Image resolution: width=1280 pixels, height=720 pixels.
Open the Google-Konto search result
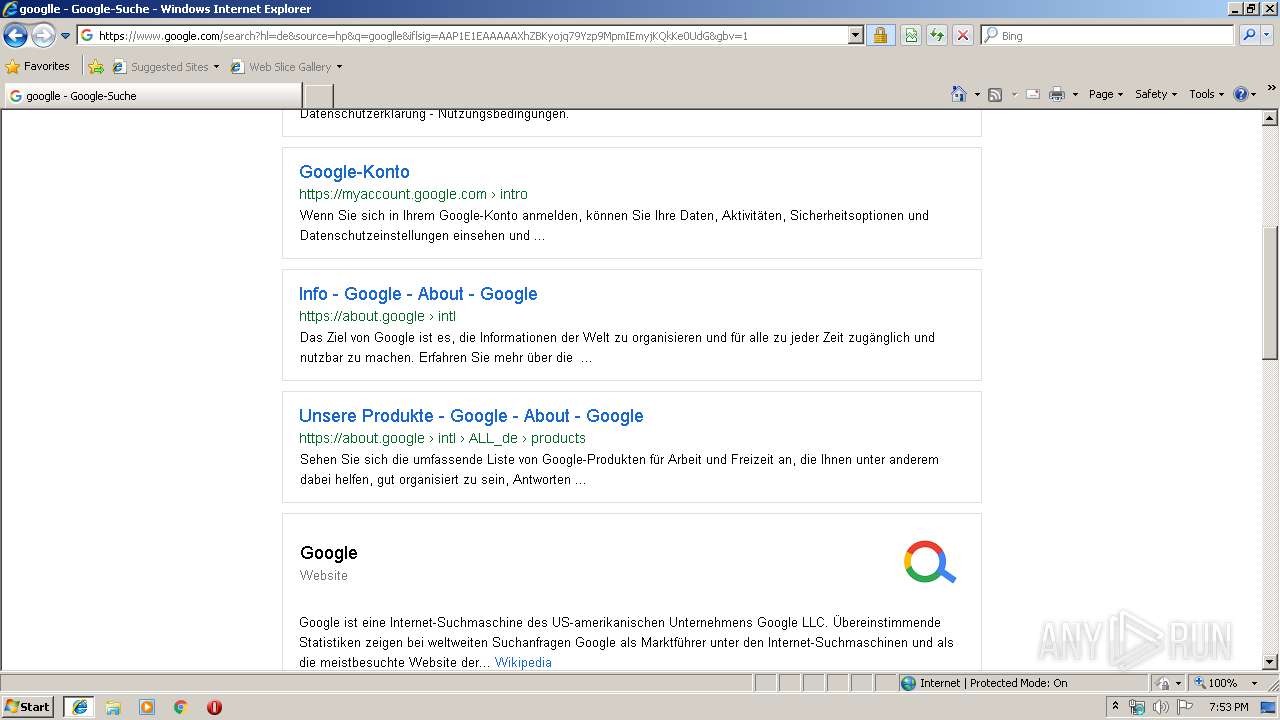(354, 172)
